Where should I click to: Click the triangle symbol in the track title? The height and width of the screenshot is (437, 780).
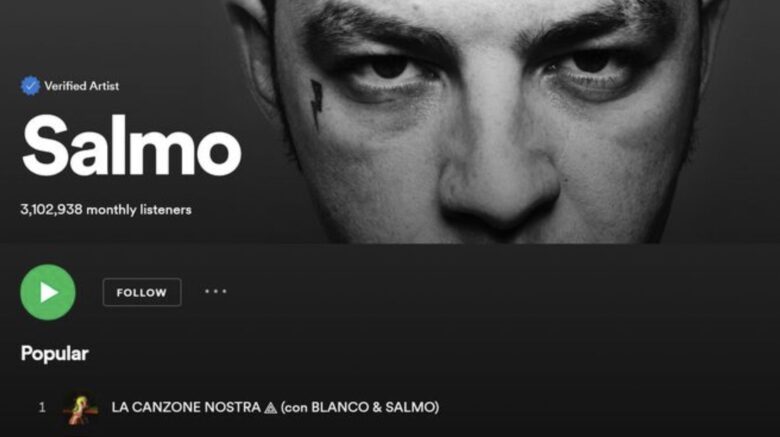tap(271, 408)
